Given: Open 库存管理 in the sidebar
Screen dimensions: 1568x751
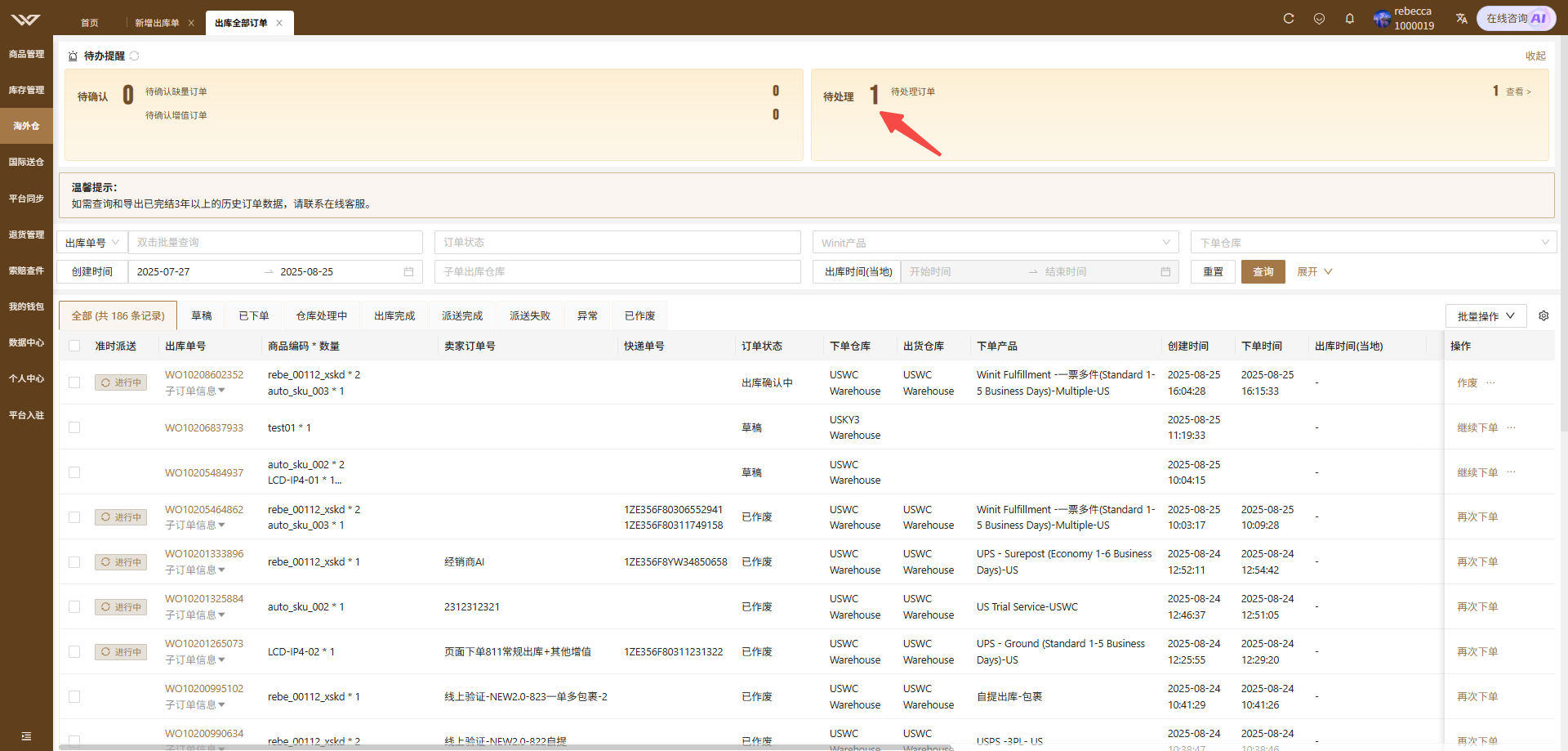Looking at the screenshot, I should tap(26, 91).
